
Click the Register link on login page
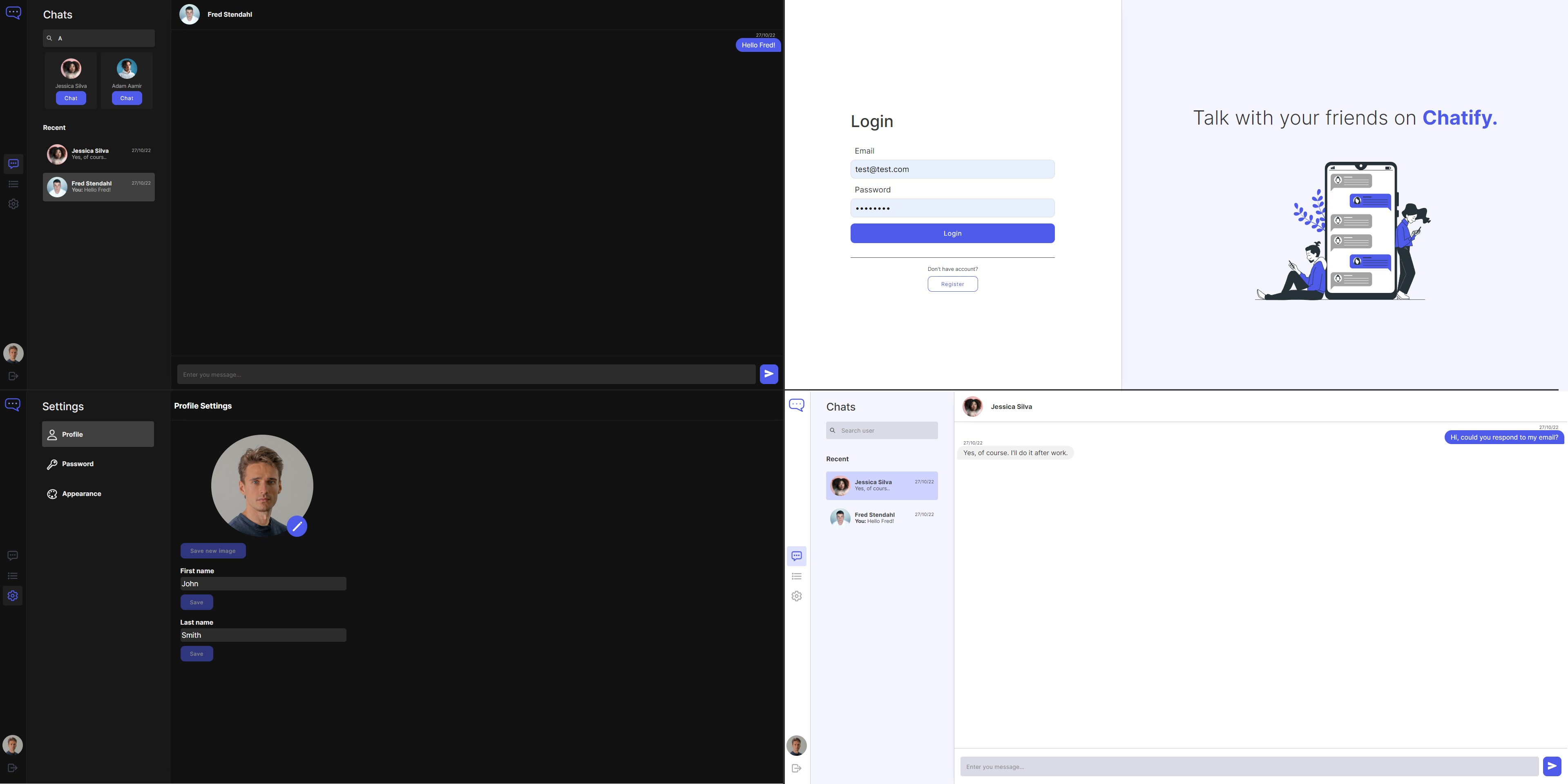952,284
